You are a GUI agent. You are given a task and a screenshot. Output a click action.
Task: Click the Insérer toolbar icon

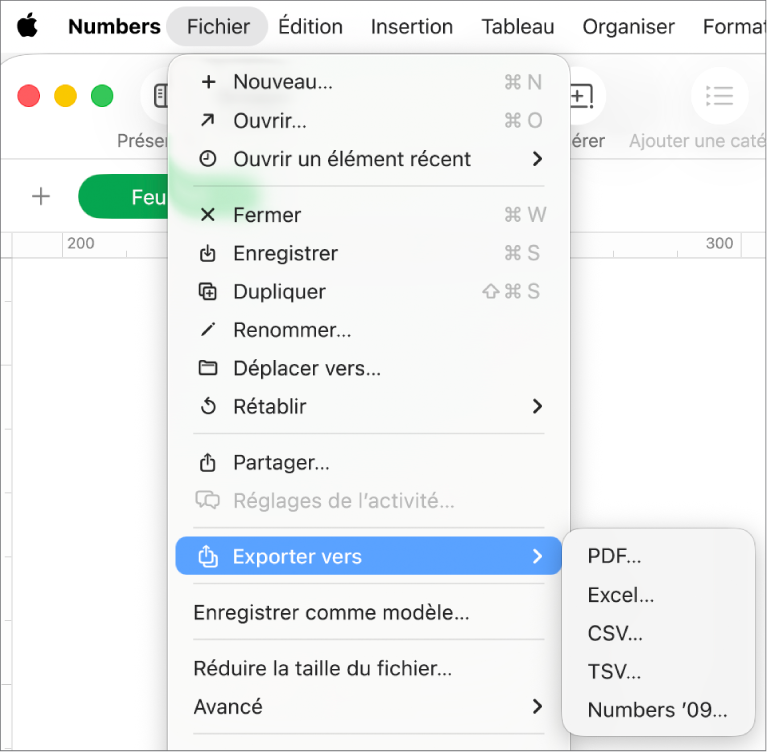click(583, 96)
